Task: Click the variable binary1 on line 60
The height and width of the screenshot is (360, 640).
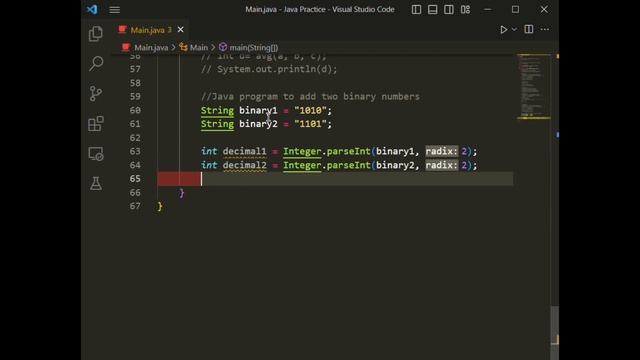Action: [258, 111]
